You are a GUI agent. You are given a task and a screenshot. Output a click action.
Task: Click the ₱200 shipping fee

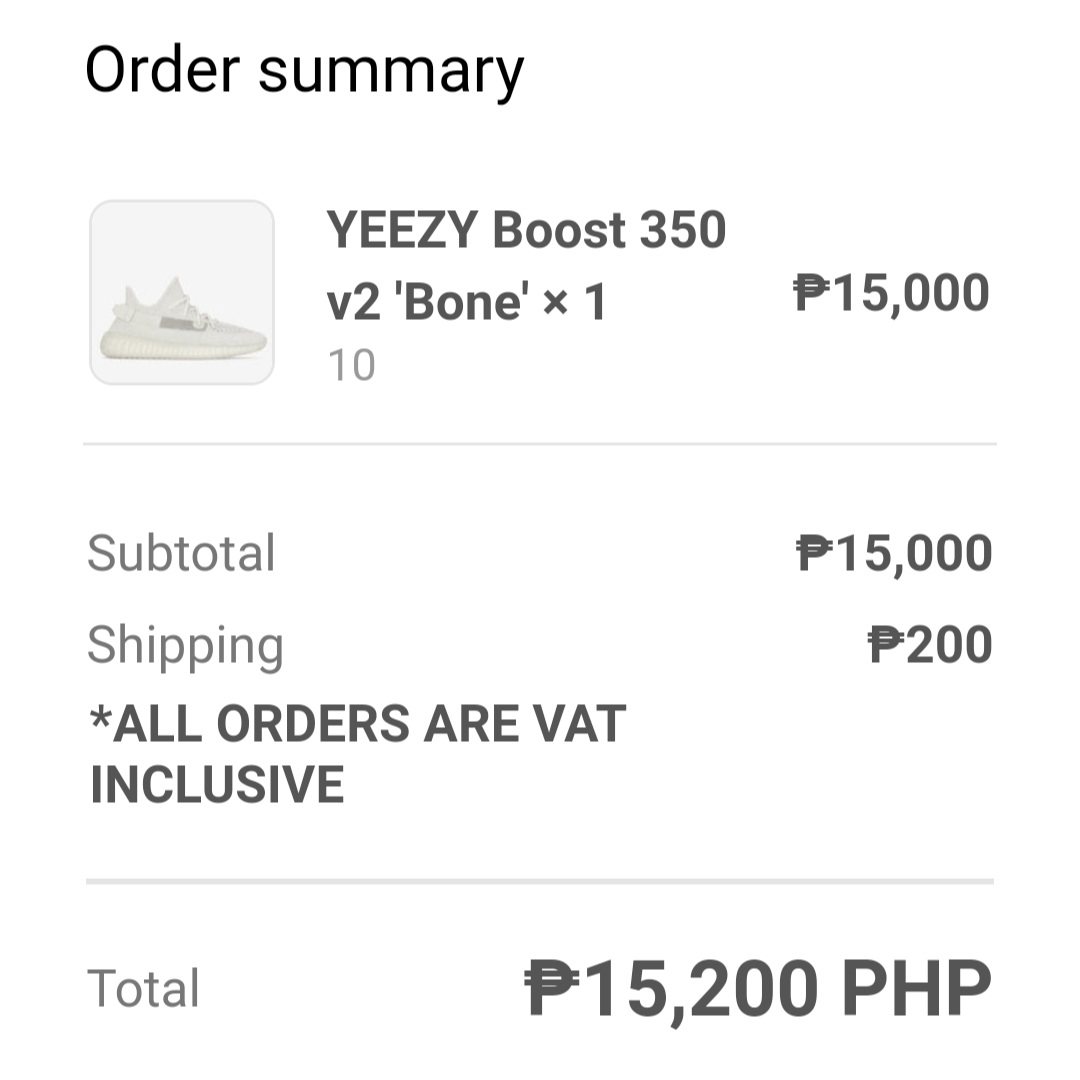pos(930,645)
